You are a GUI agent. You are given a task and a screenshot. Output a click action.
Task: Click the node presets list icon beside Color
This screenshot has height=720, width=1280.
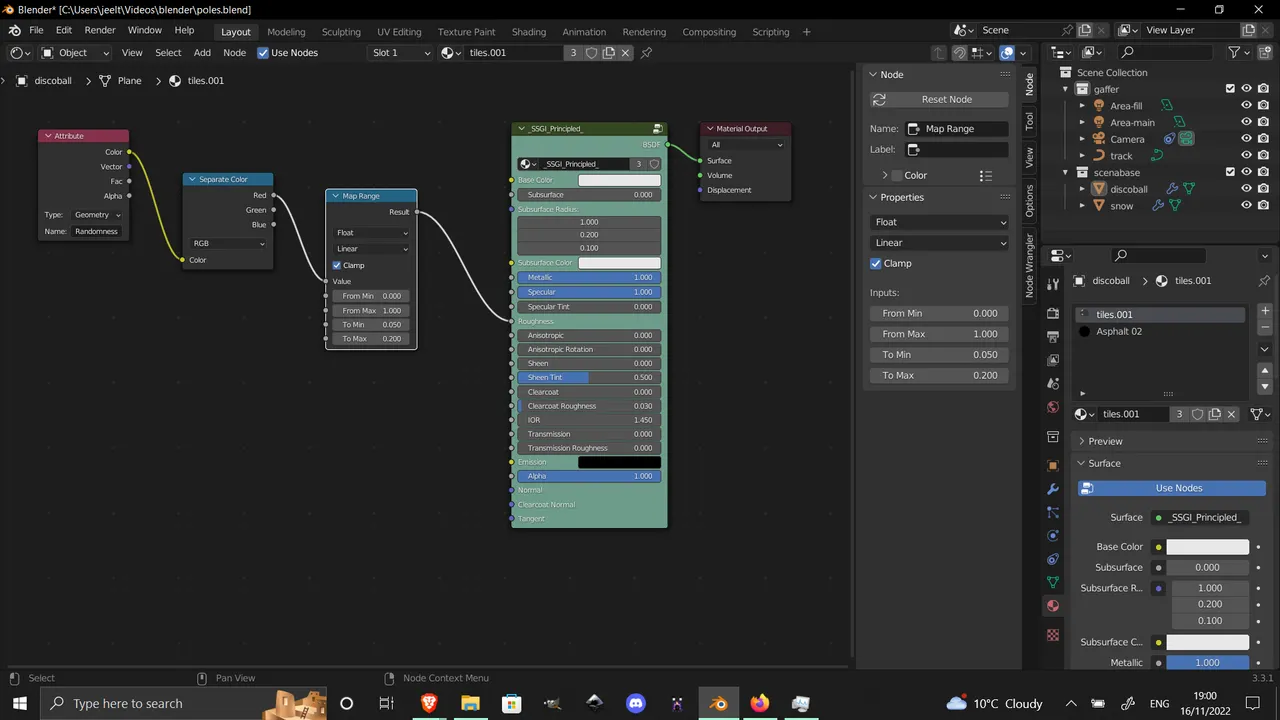tap(986, 175)
